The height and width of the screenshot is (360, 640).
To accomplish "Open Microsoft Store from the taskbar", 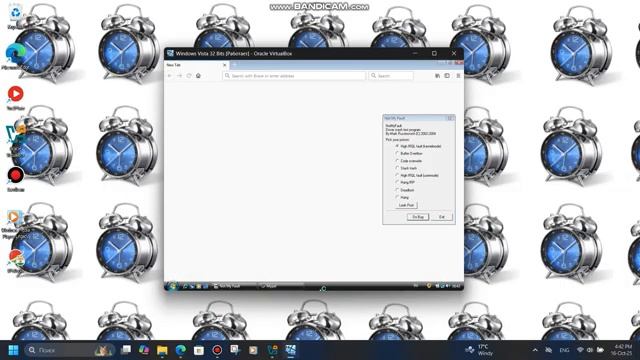I will coord(199,350).
